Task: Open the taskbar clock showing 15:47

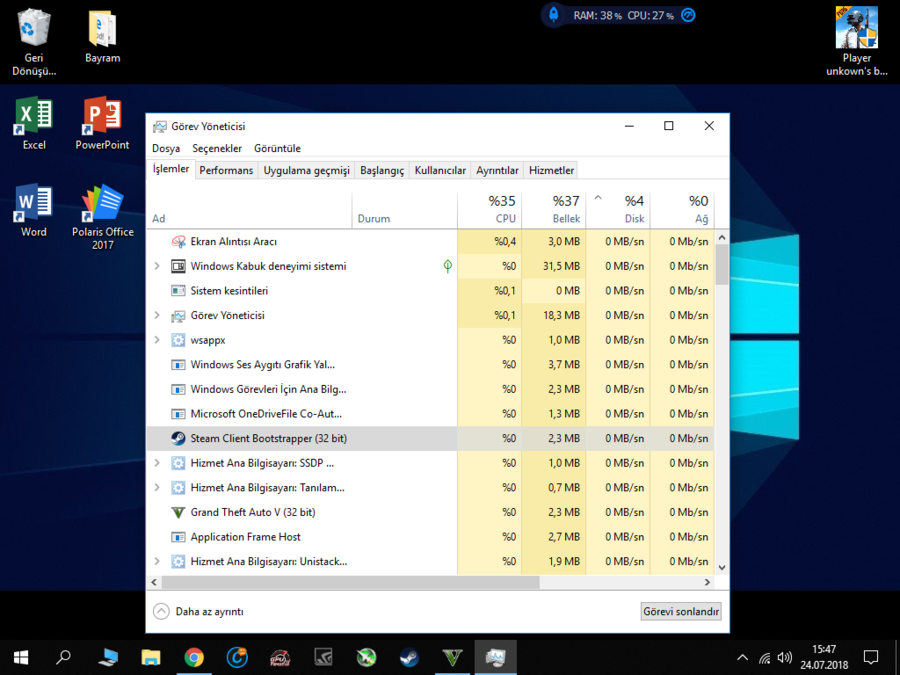Action: click(x=824, y=657)
